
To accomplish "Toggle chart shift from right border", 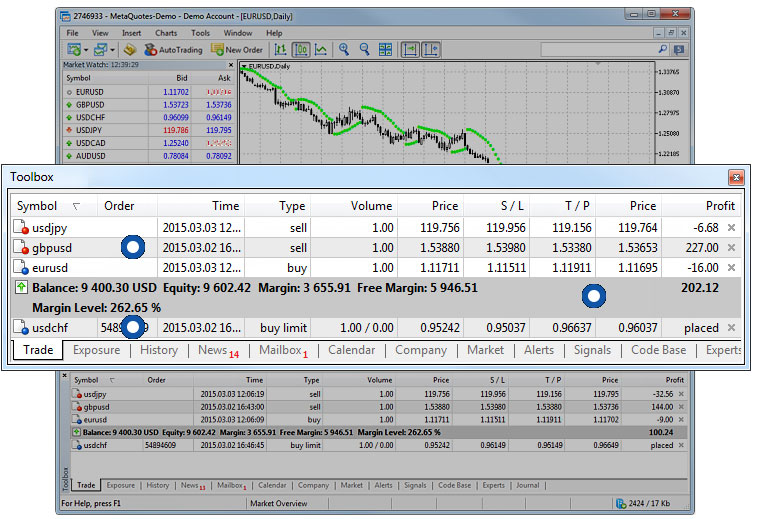I will tap(431, 49).
